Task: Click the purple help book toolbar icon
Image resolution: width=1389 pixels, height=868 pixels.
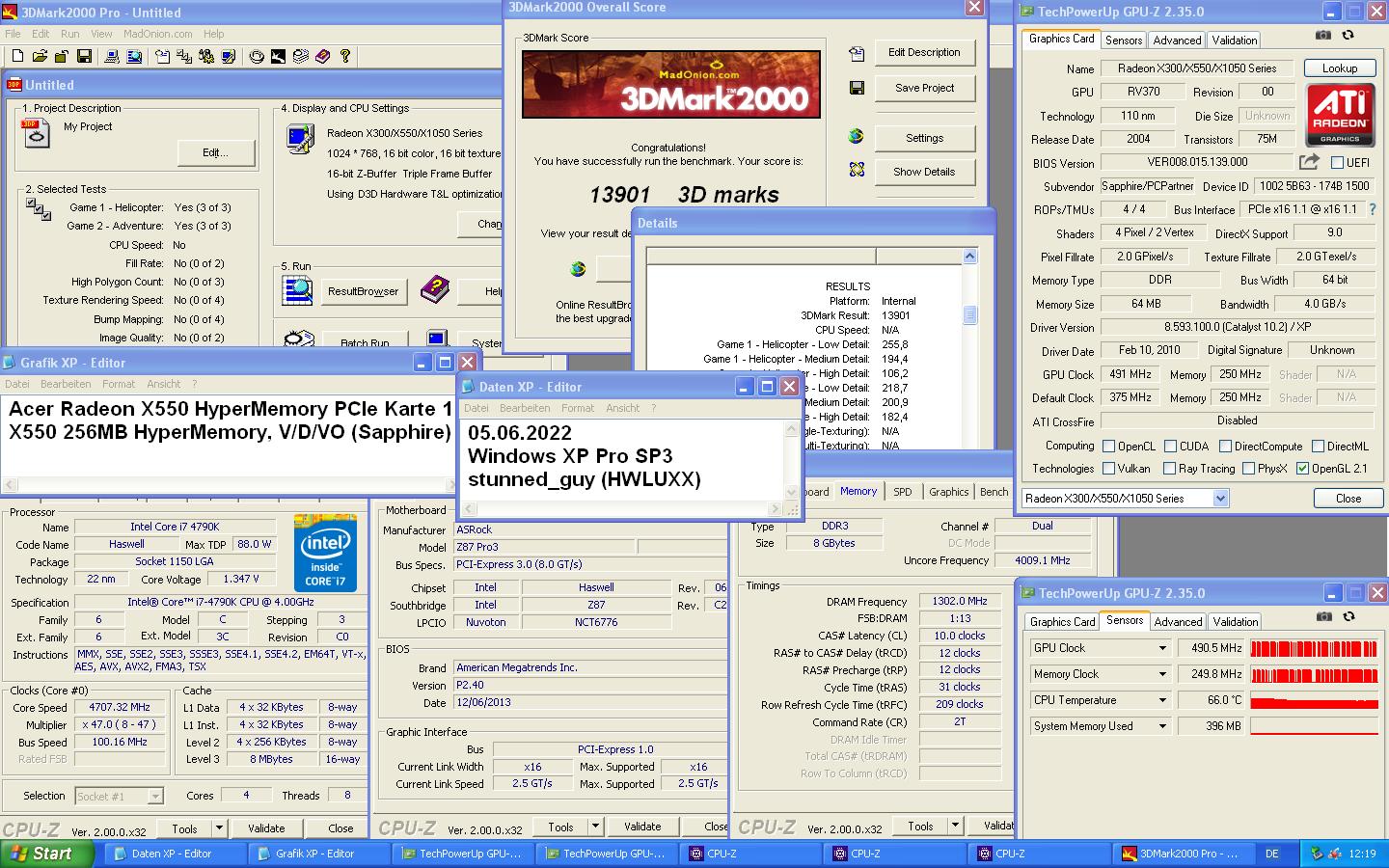Action: (322, 56)
